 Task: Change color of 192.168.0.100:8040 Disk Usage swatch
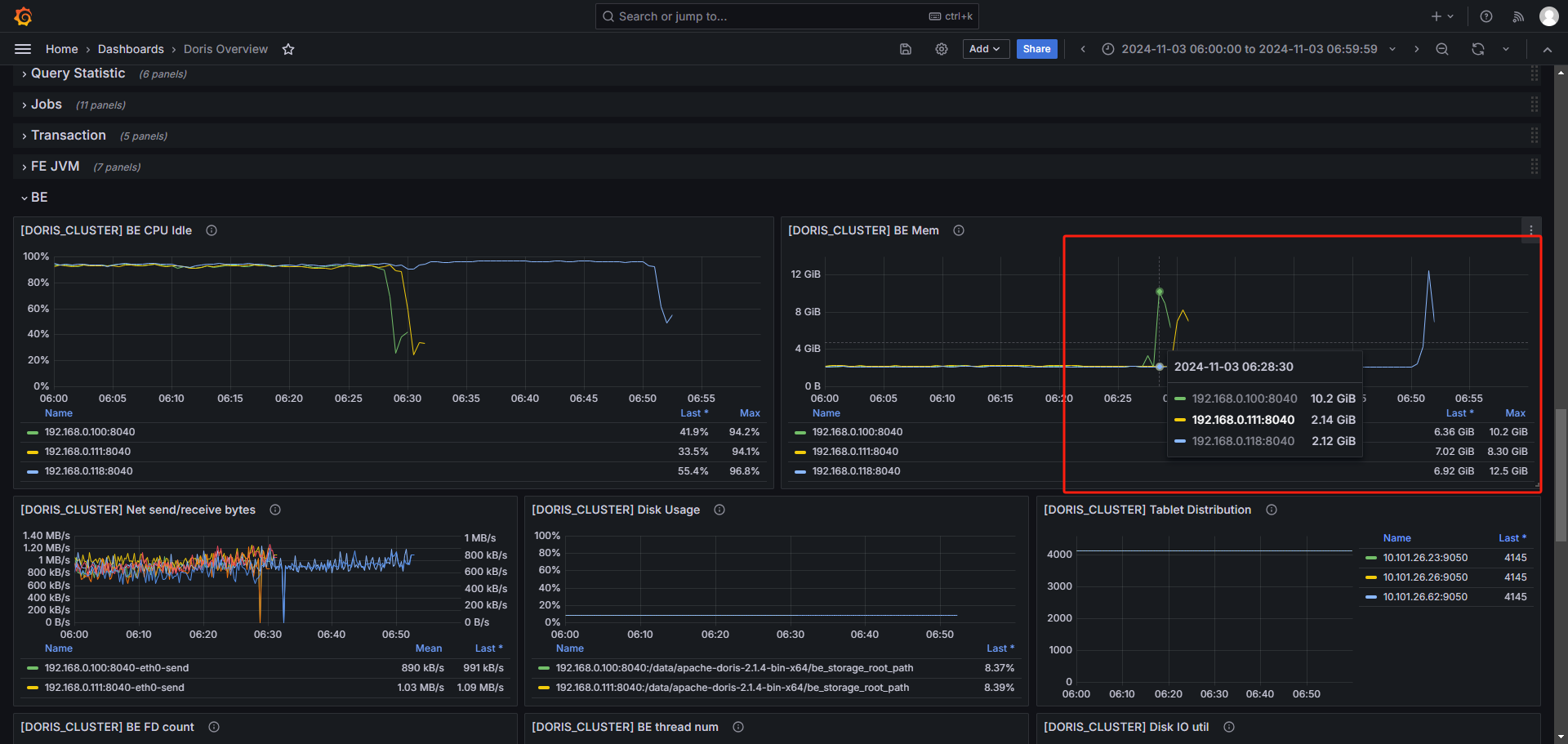[544, 668]
